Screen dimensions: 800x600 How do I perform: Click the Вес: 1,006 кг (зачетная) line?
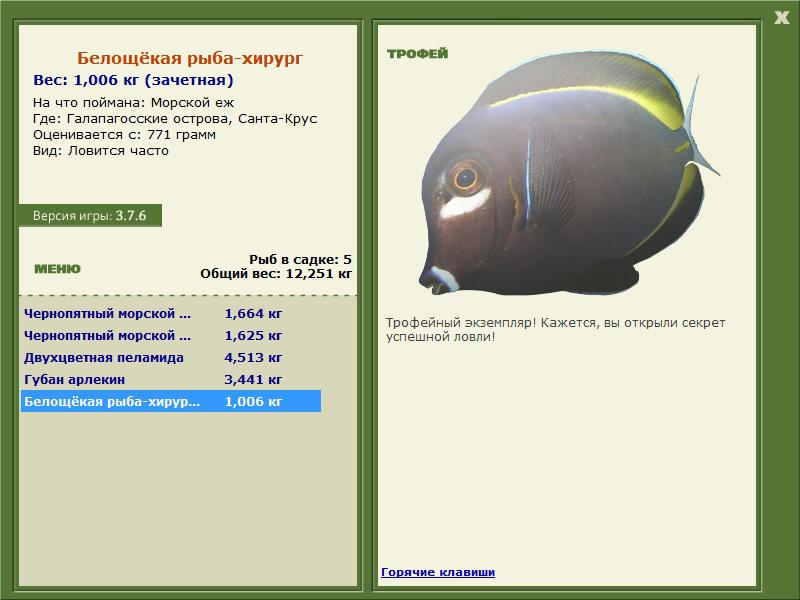pyautogui.click(x=133, y=80)
